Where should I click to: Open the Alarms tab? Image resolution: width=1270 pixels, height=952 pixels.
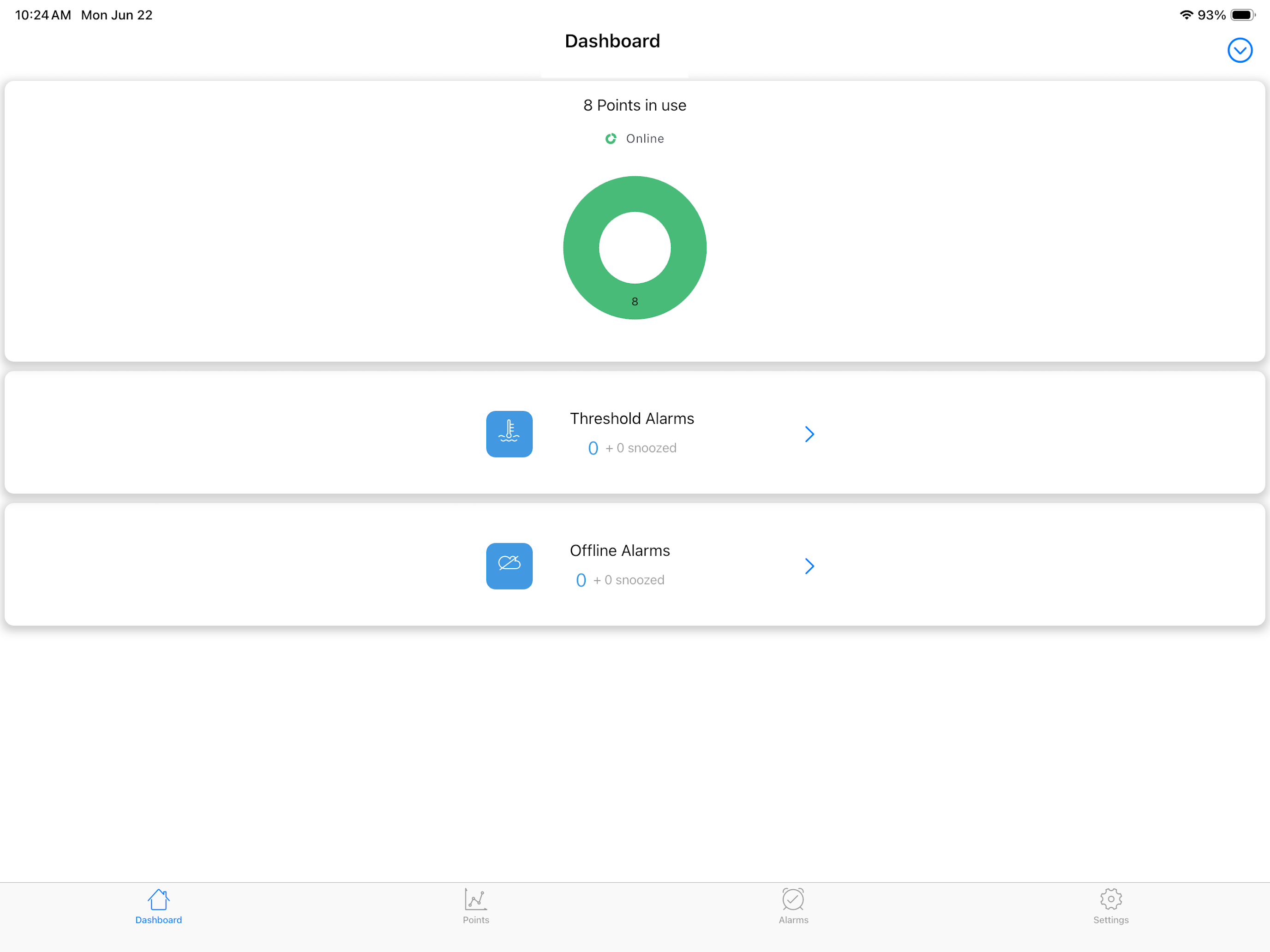[x=793, y=907]
